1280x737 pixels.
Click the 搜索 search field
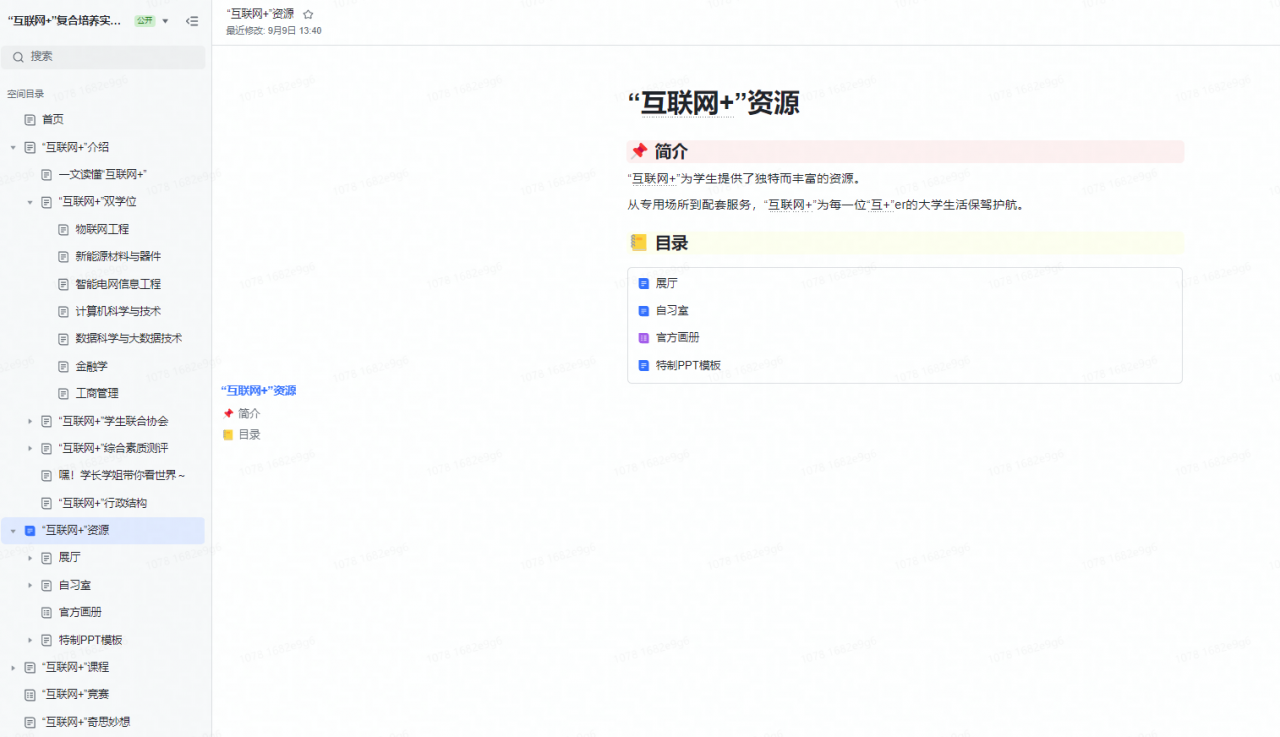coord(110,57)
